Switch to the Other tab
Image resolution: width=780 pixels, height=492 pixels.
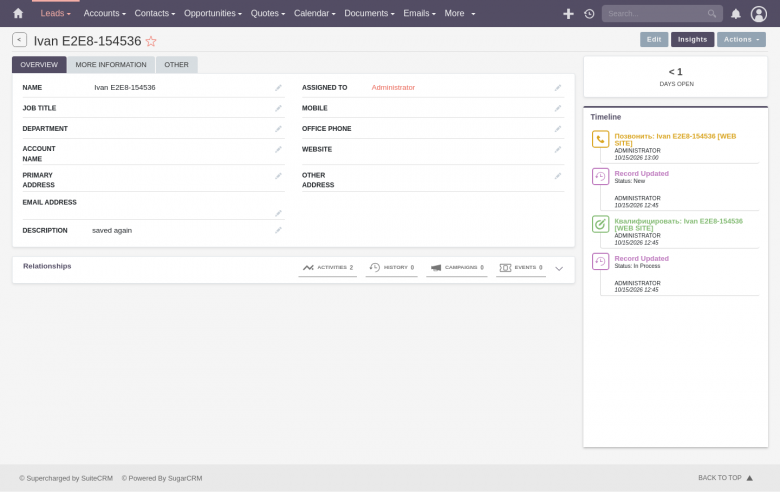[177, 65]
